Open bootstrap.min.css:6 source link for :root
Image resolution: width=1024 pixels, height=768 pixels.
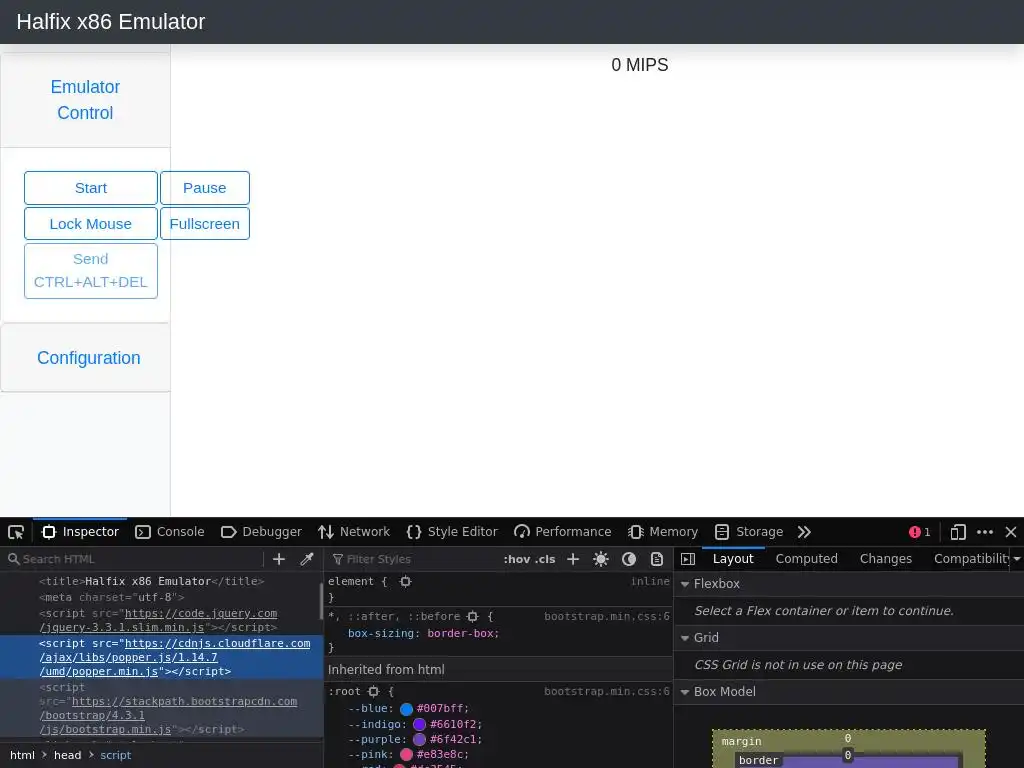(x=607, y=692)
